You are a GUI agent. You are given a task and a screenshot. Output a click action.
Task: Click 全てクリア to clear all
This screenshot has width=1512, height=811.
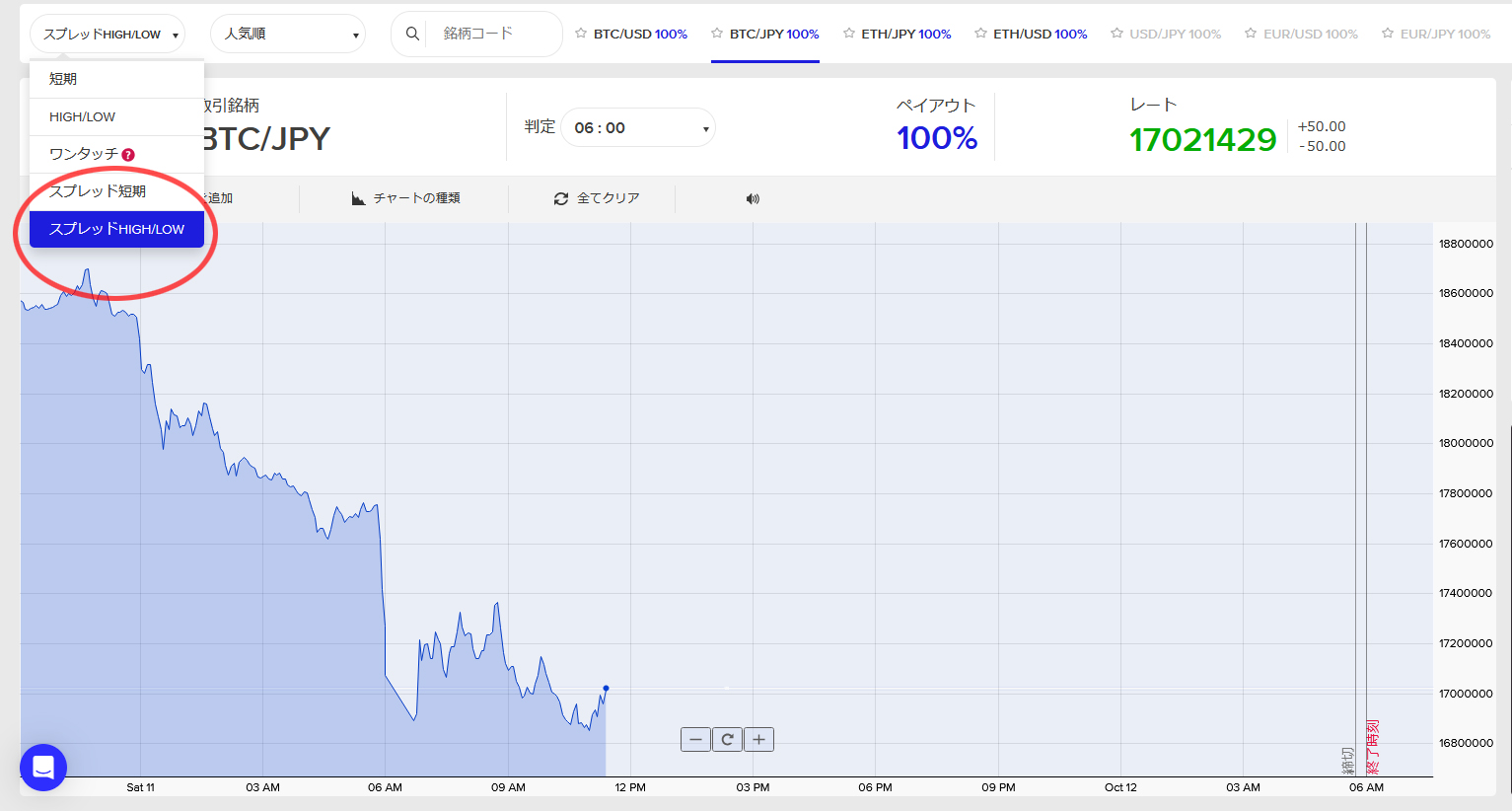597,198
